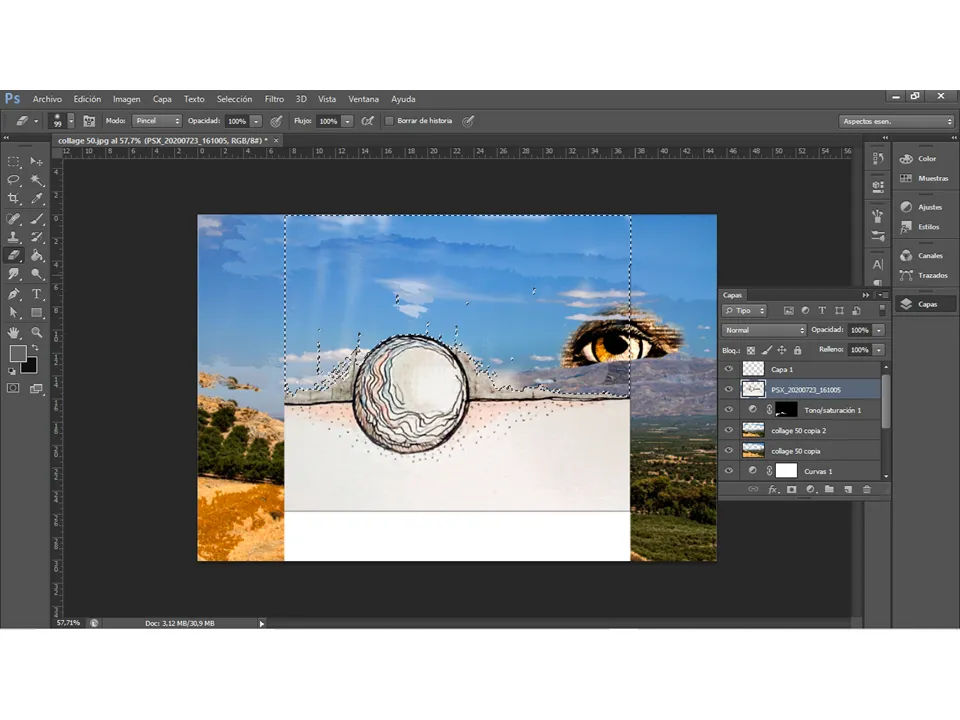The width and height of the screenshot is (960, 720).
Task: Filter layers by type text icon
Action: click(822, 311)
